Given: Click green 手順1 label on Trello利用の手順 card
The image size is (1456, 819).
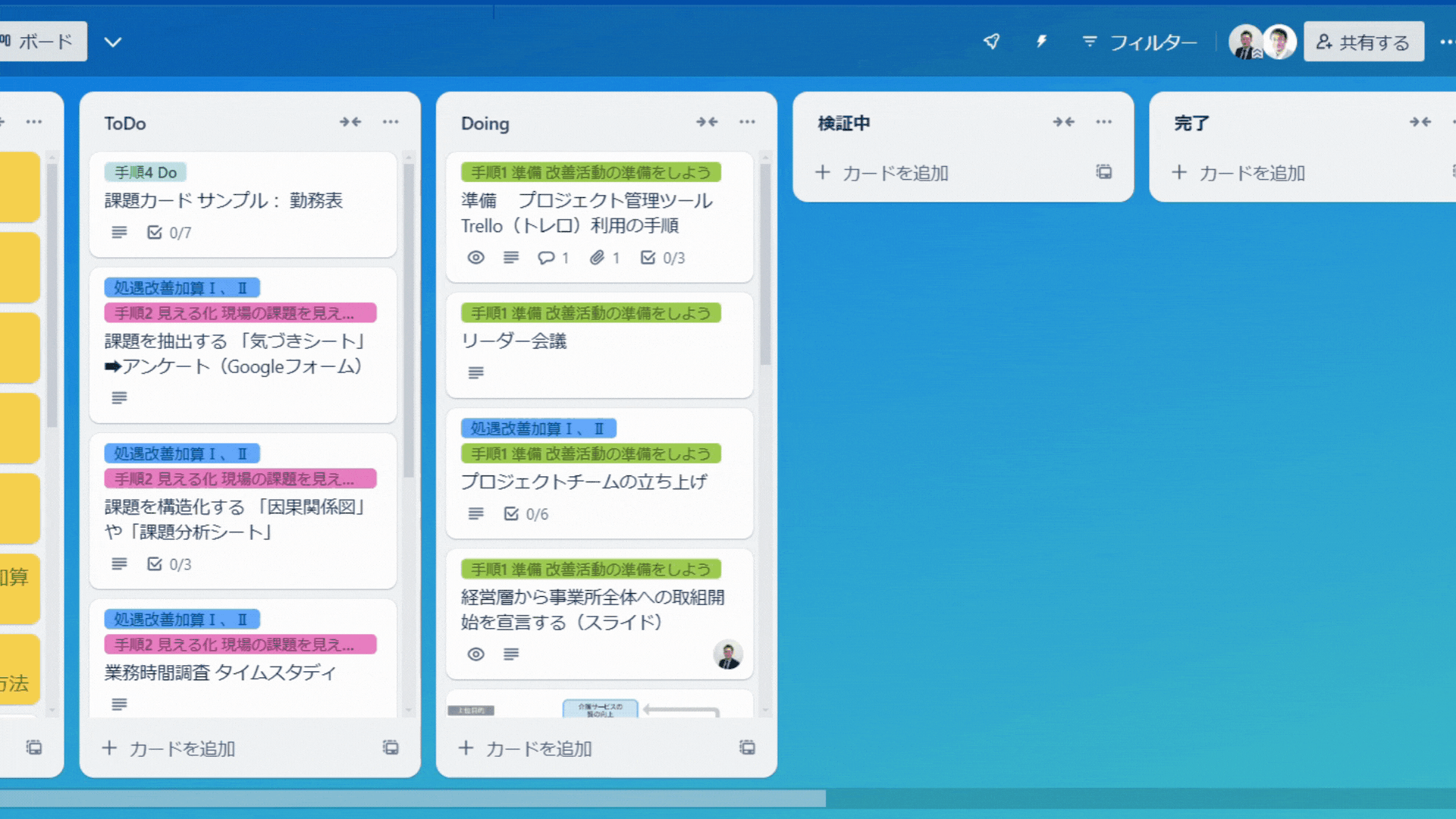Looking at the screenshot, I should 591,172.
